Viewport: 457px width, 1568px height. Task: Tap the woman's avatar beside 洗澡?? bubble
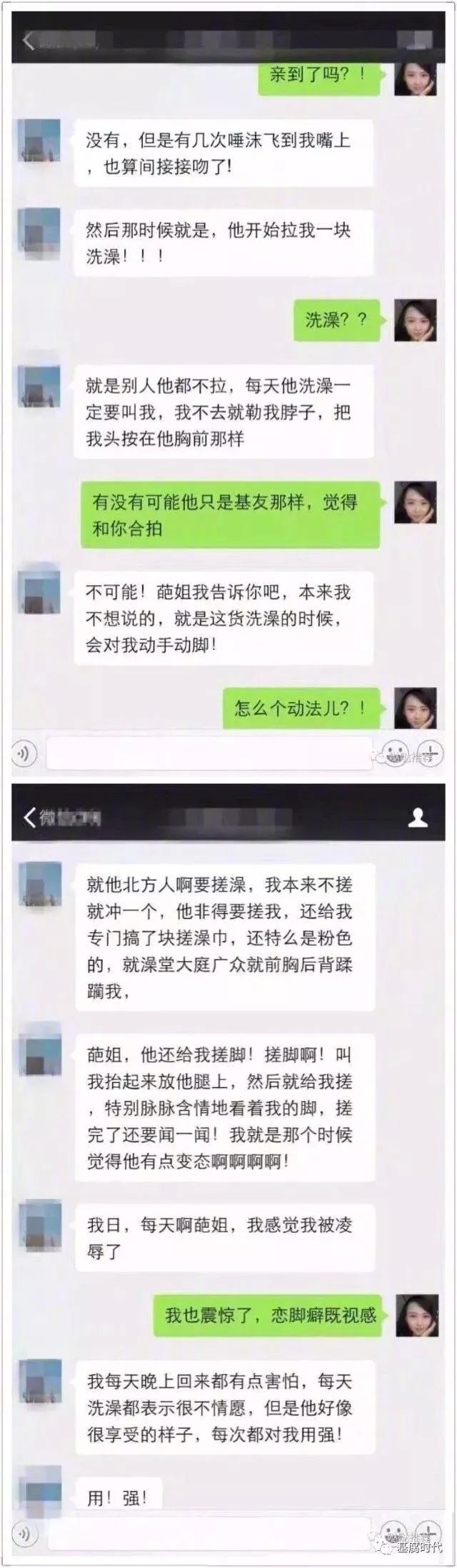pos(416,320)
